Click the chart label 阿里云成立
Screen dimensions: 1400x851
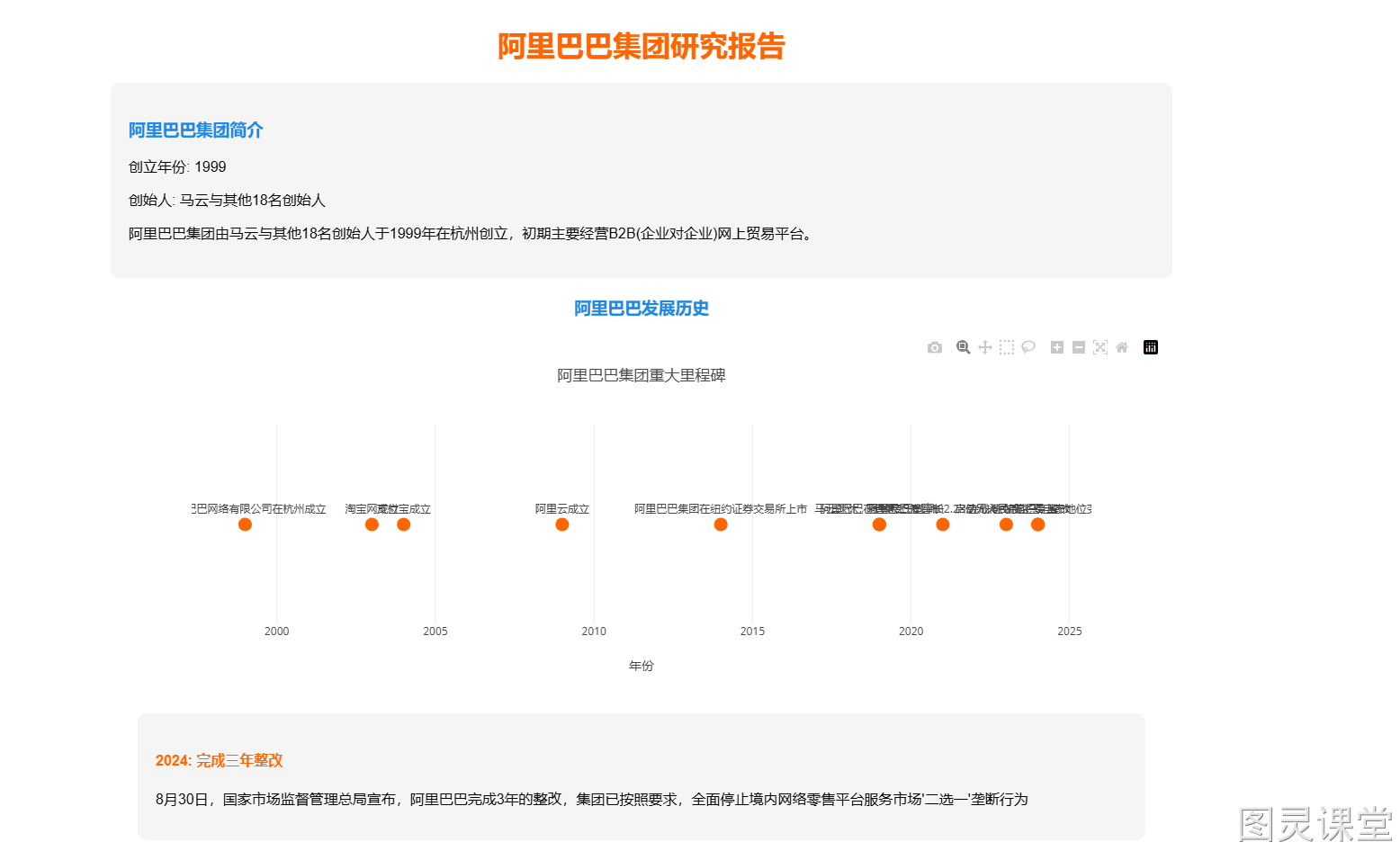(x=562, y=509)
